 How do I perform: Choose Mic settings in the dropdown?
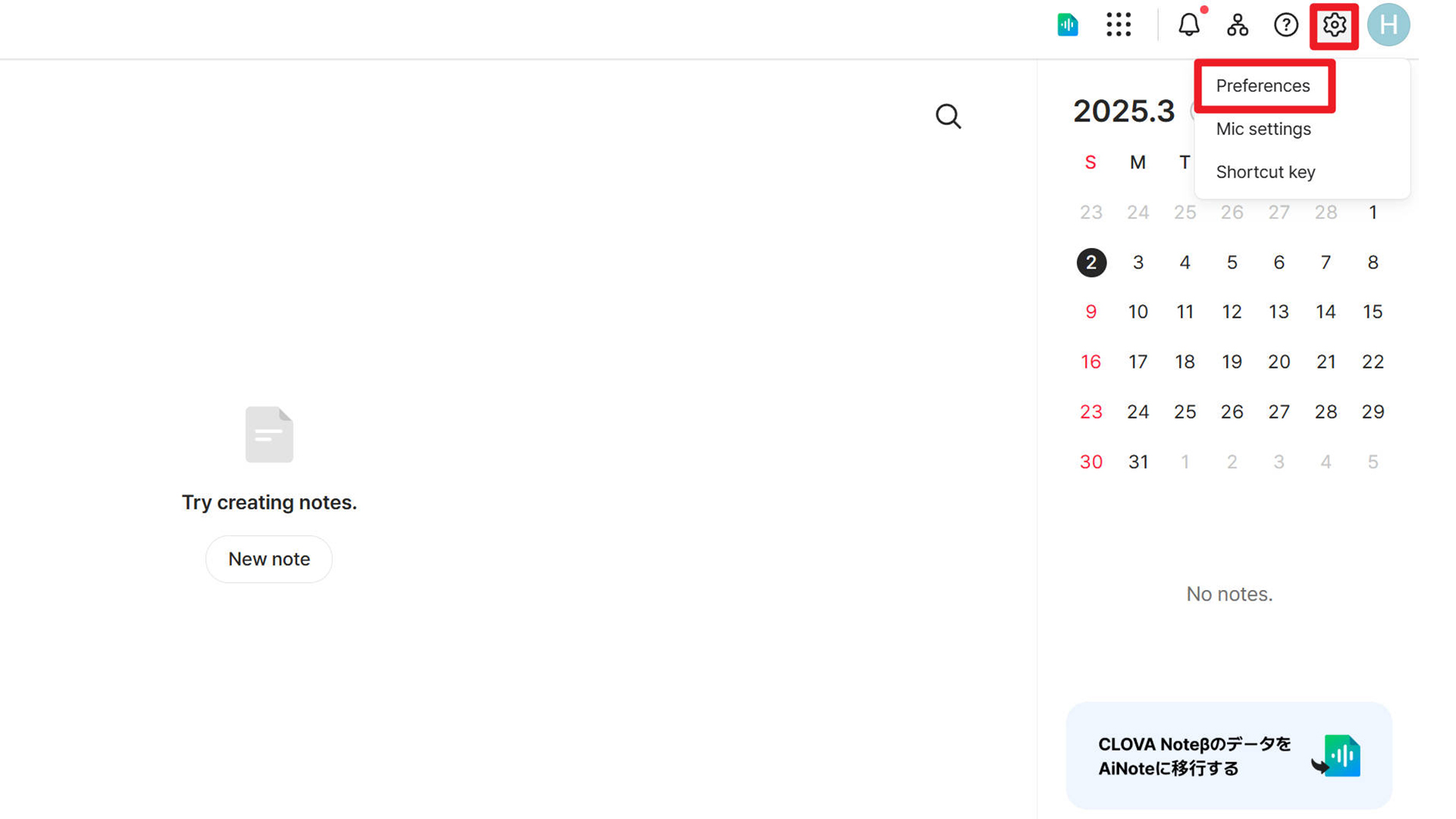click(1263, 129)
